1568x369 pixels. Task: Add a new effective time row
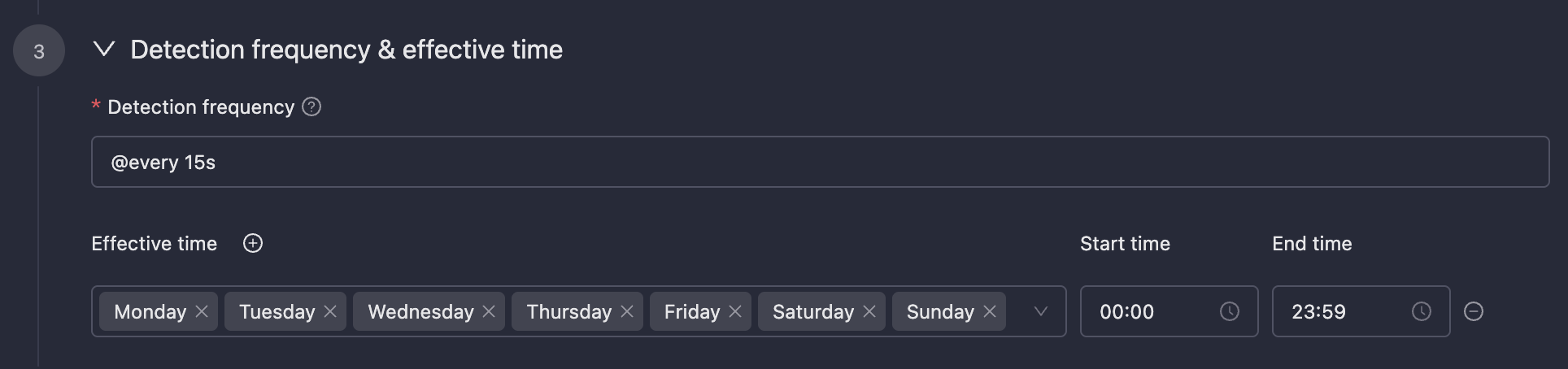click(x=253, y=244)
